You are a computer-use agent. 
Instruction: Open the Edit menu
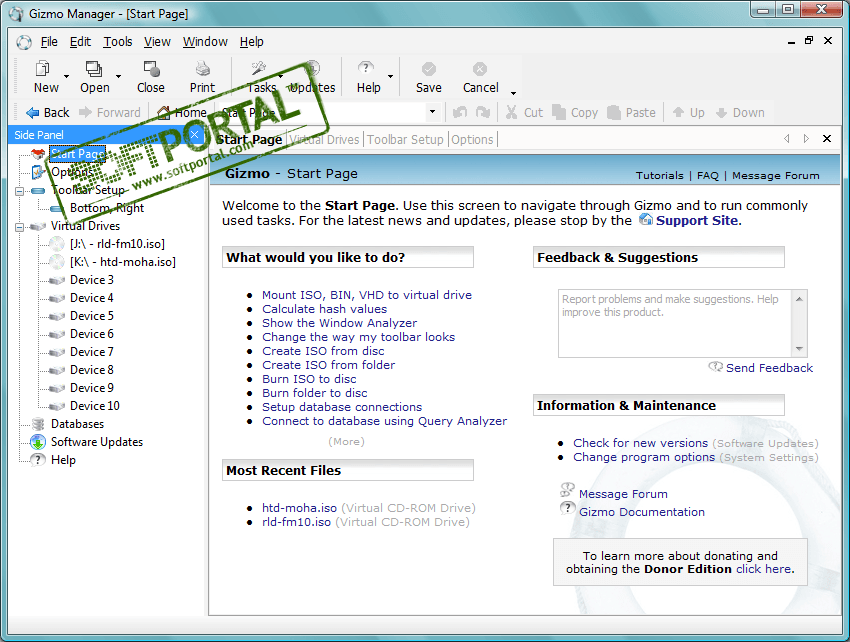pos(80,42)
